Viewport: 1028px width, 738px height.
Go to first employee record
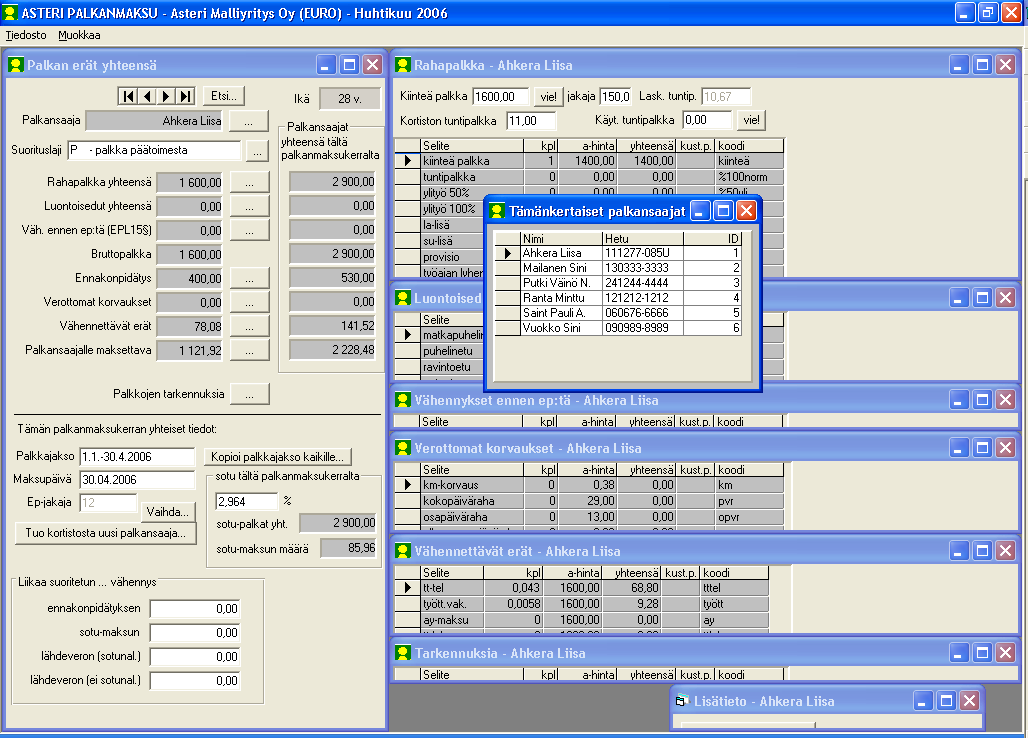click(128, 96)
